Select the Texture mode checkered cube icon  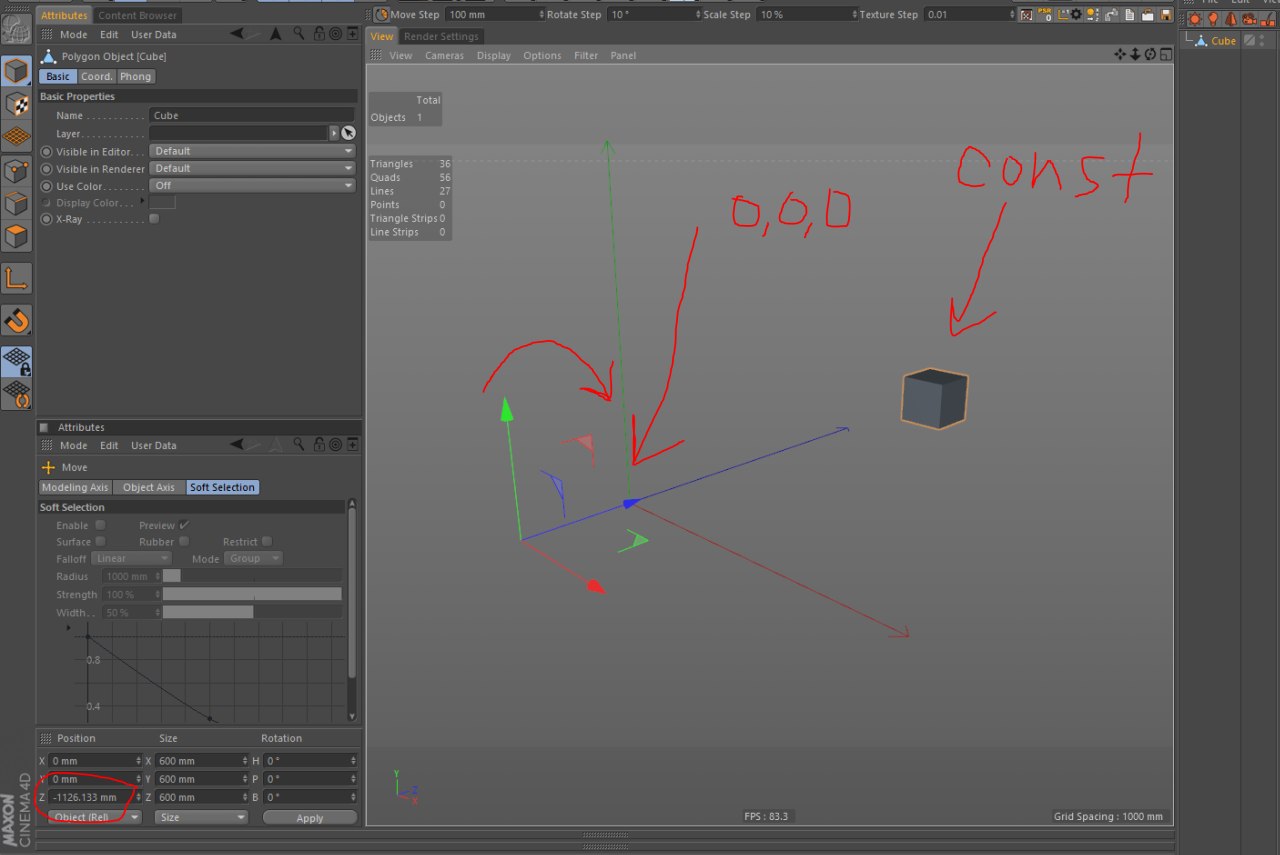(16, 103)
